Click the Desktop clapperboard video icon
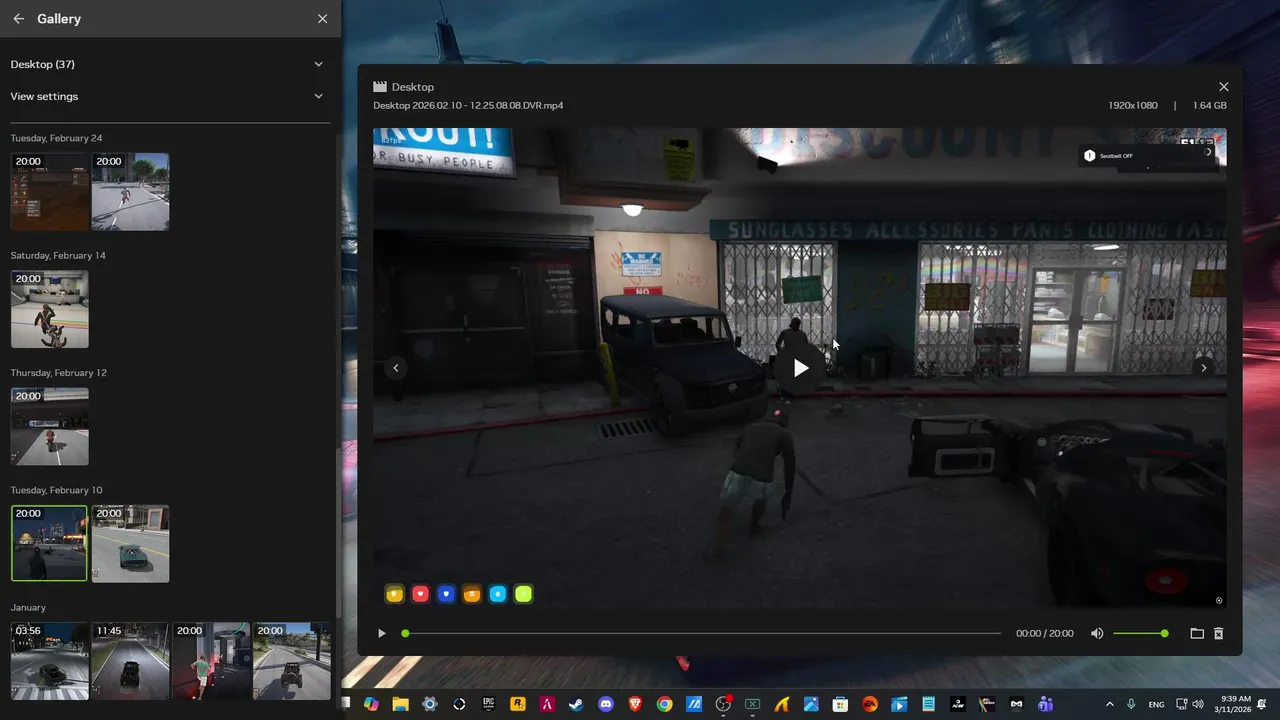The height and width of the screenshot is (720, 1280). pos(380,87)
